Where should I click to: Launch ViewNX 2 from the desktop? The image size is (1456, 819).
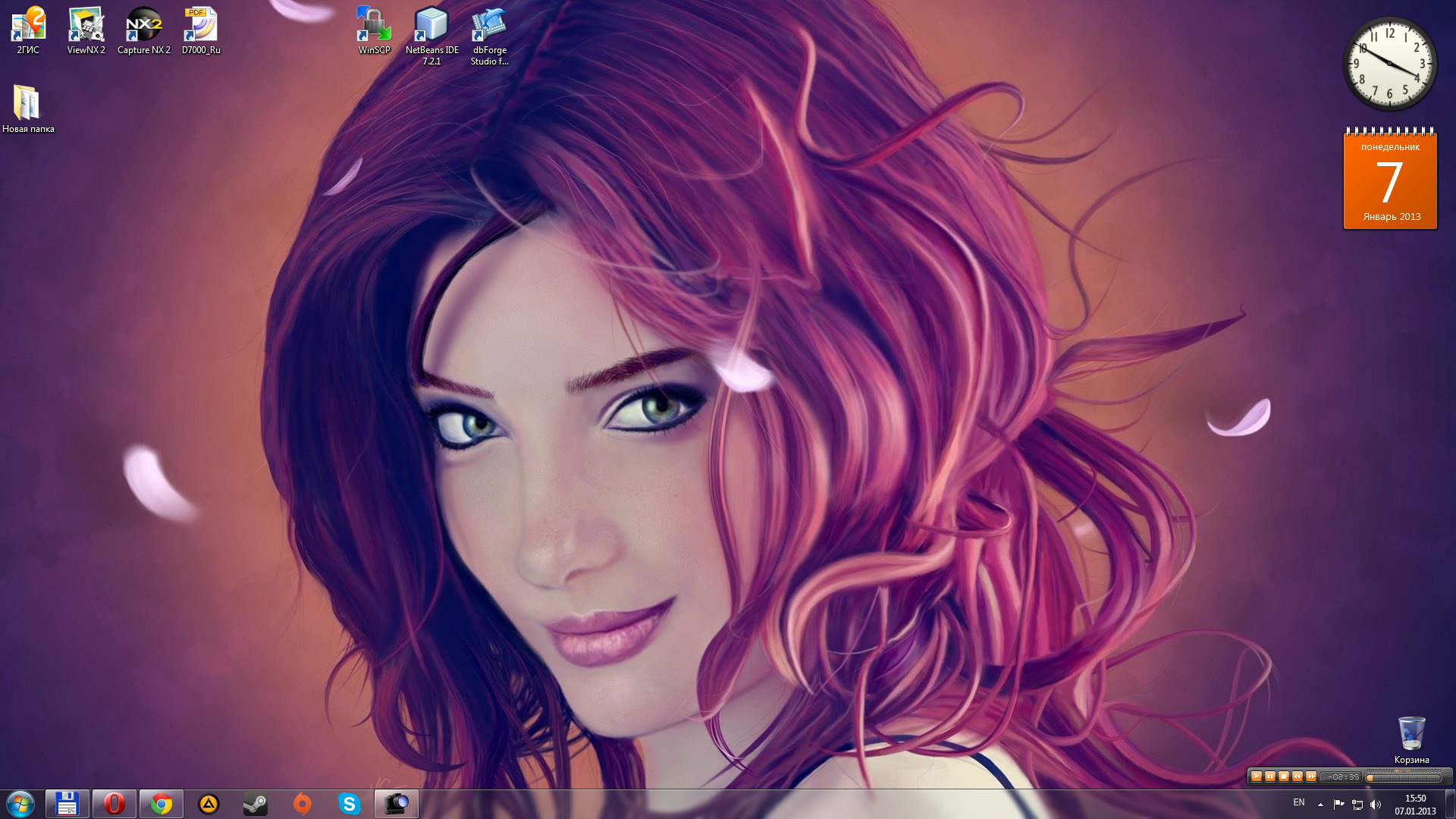coord(86,30)
